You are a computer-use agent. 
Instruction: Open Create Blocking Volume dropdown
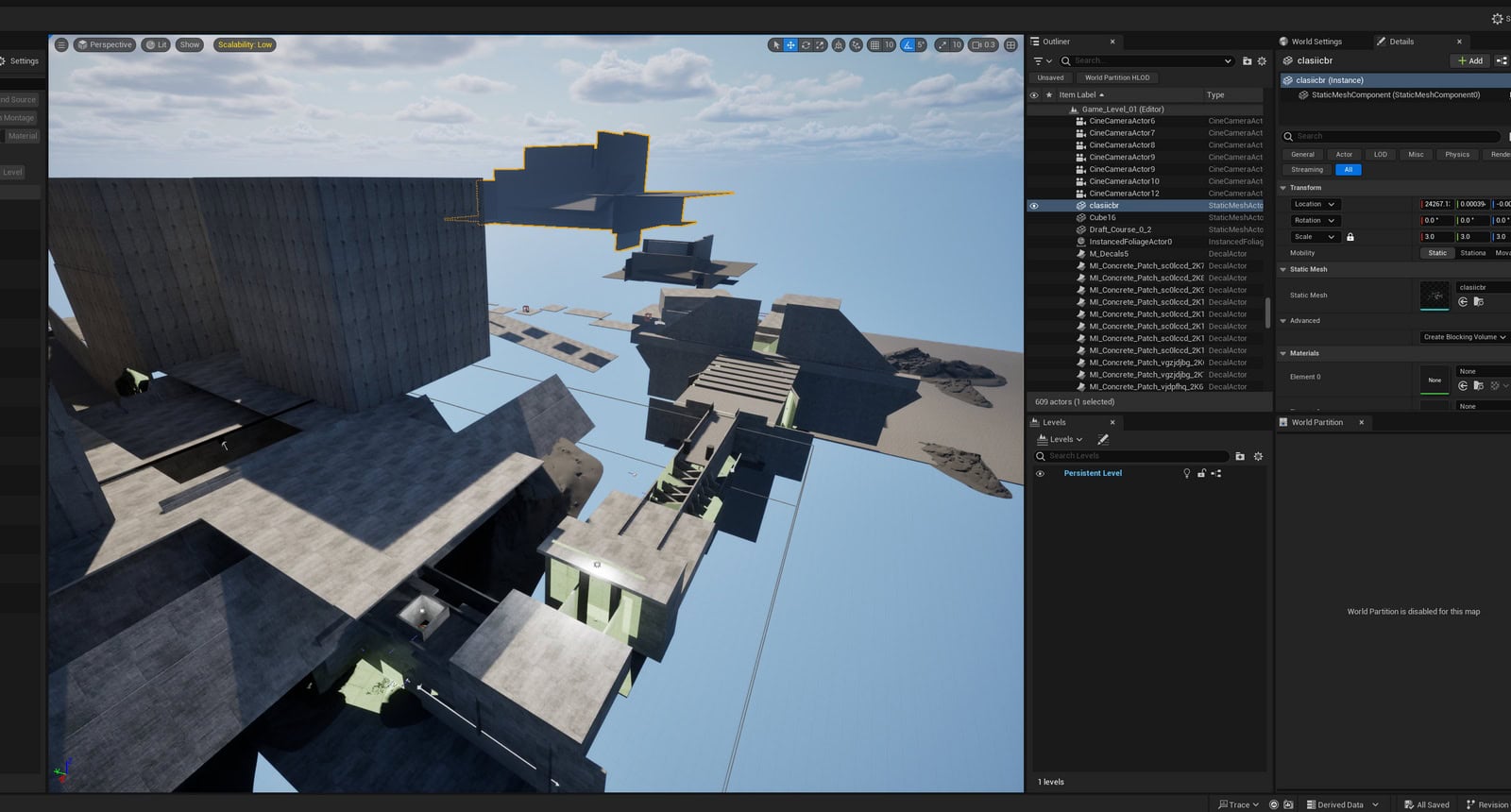1465,337
